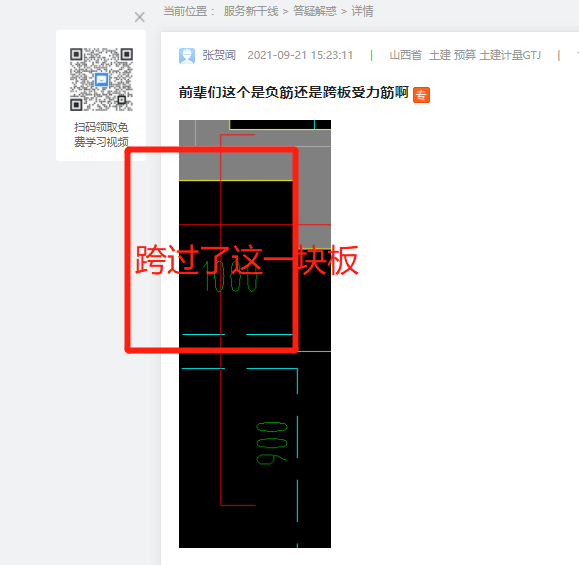Viewport: 579px width, 565px height.
Task: Select the 土建计量GTJ software tag
Action: [510, 55]
